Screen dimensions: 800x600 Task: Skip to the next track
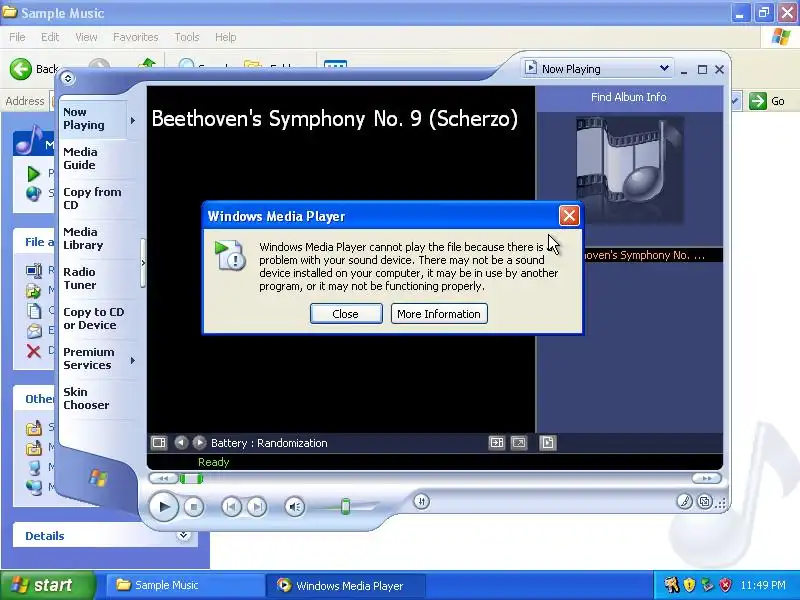(257, 507)
